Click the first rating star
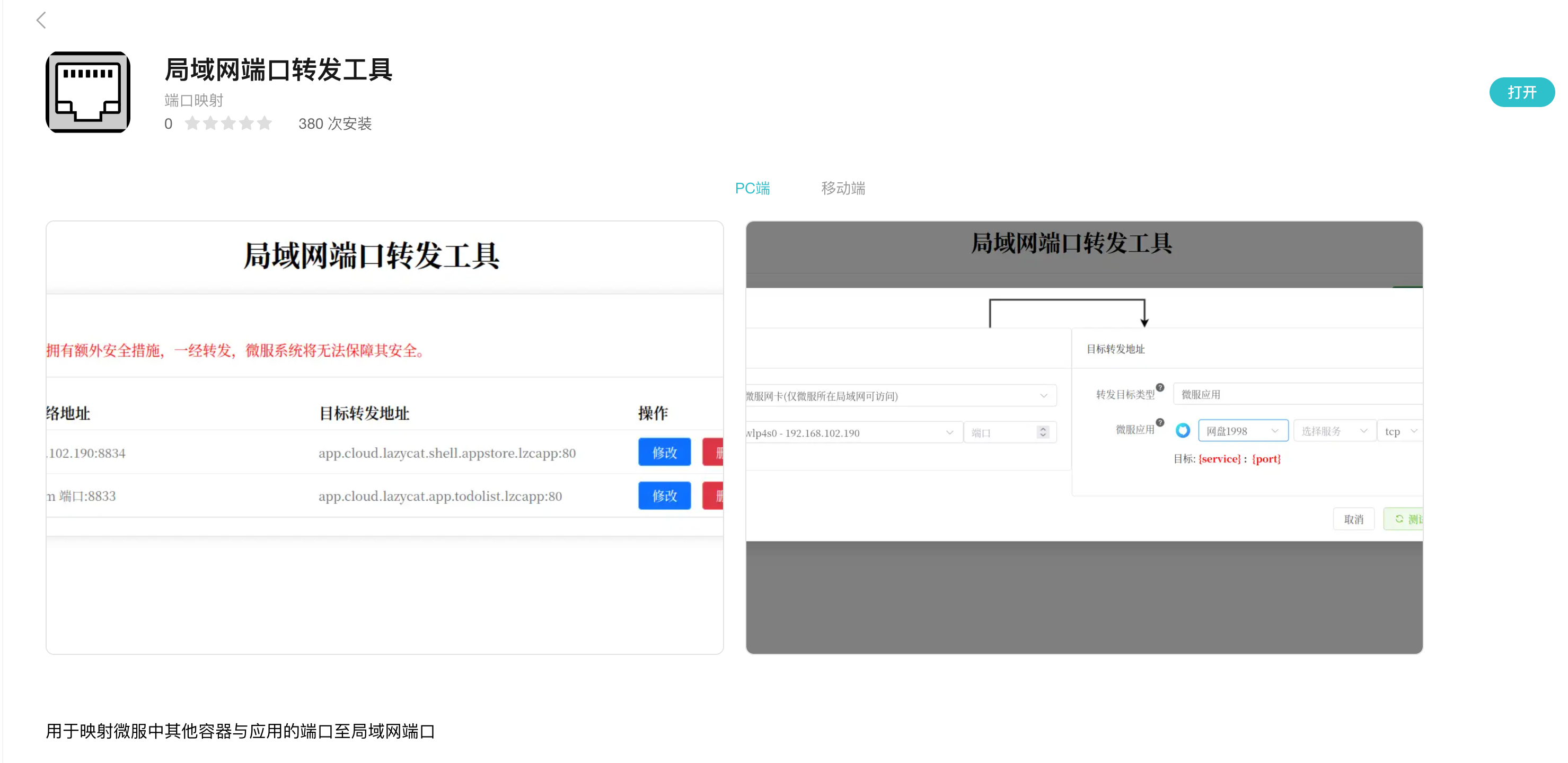The width and height of the screenshot is (1568, 763). (x=192, y=123)
